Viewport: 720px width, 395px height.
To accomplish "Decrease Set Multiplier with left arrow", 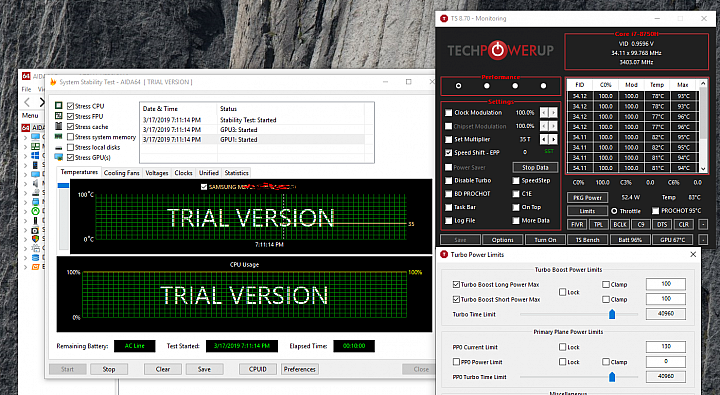I will coord(544,139).
